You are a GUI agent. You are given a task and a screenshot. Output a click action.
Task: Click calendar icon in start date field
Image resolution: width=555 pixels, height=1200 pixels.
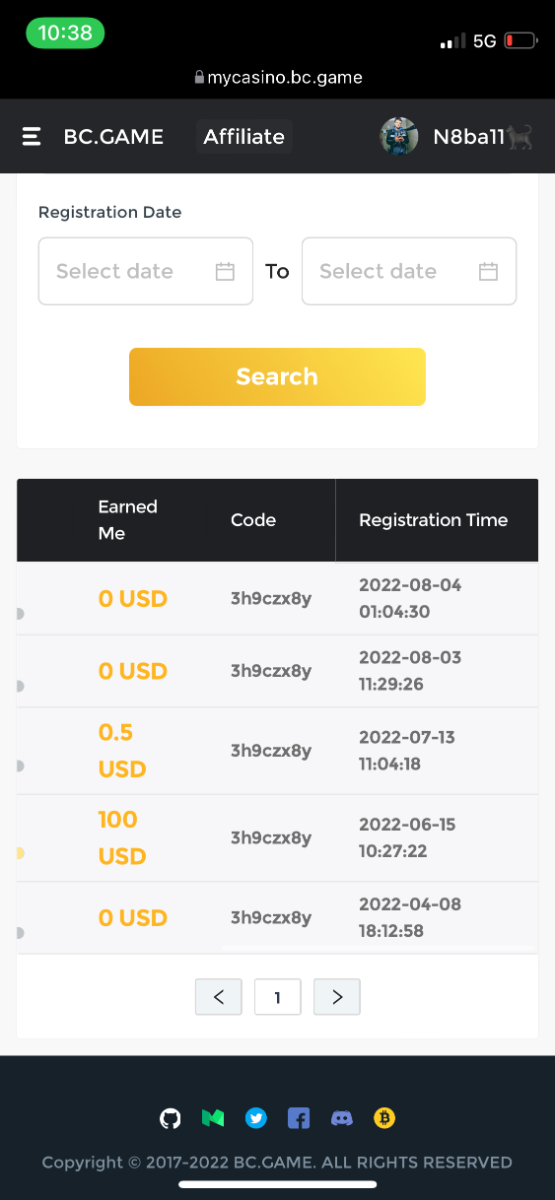225,271
